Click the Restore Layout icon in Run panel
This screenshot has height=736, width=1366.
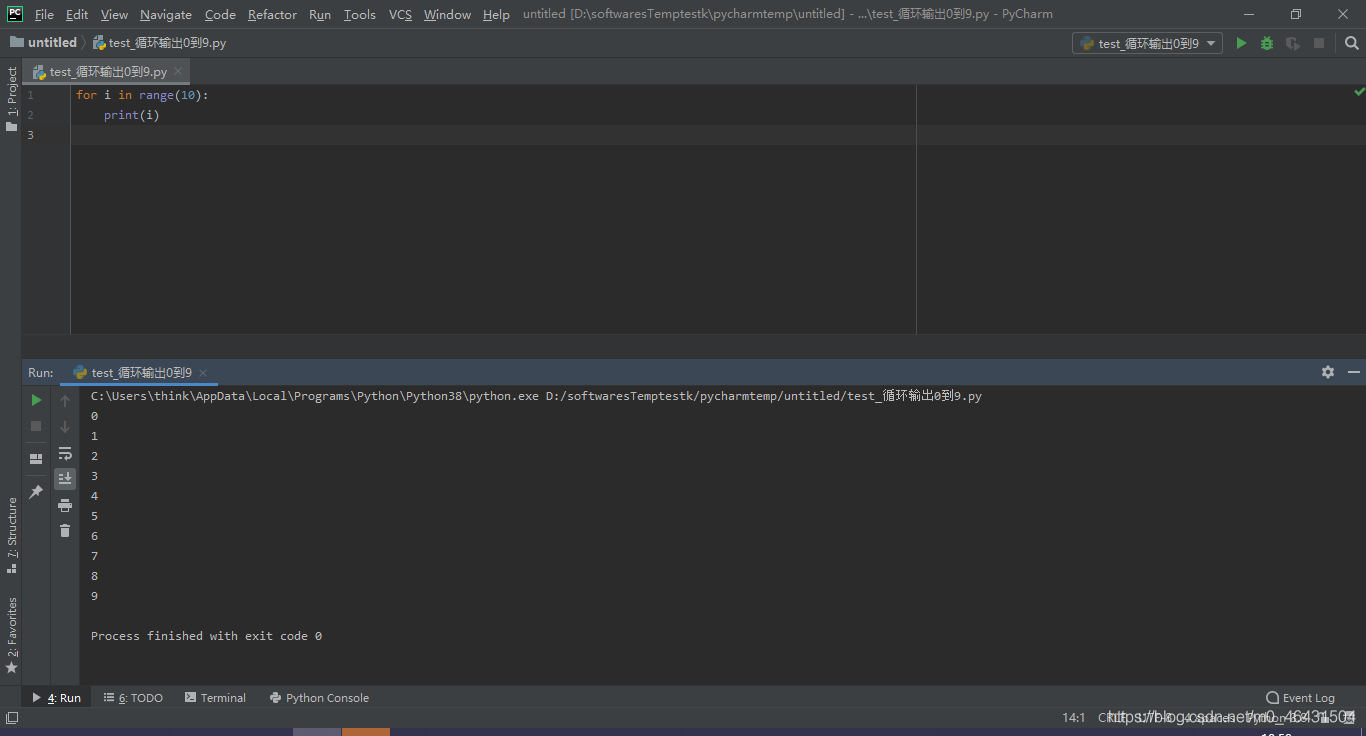click(x=36, y=459)
